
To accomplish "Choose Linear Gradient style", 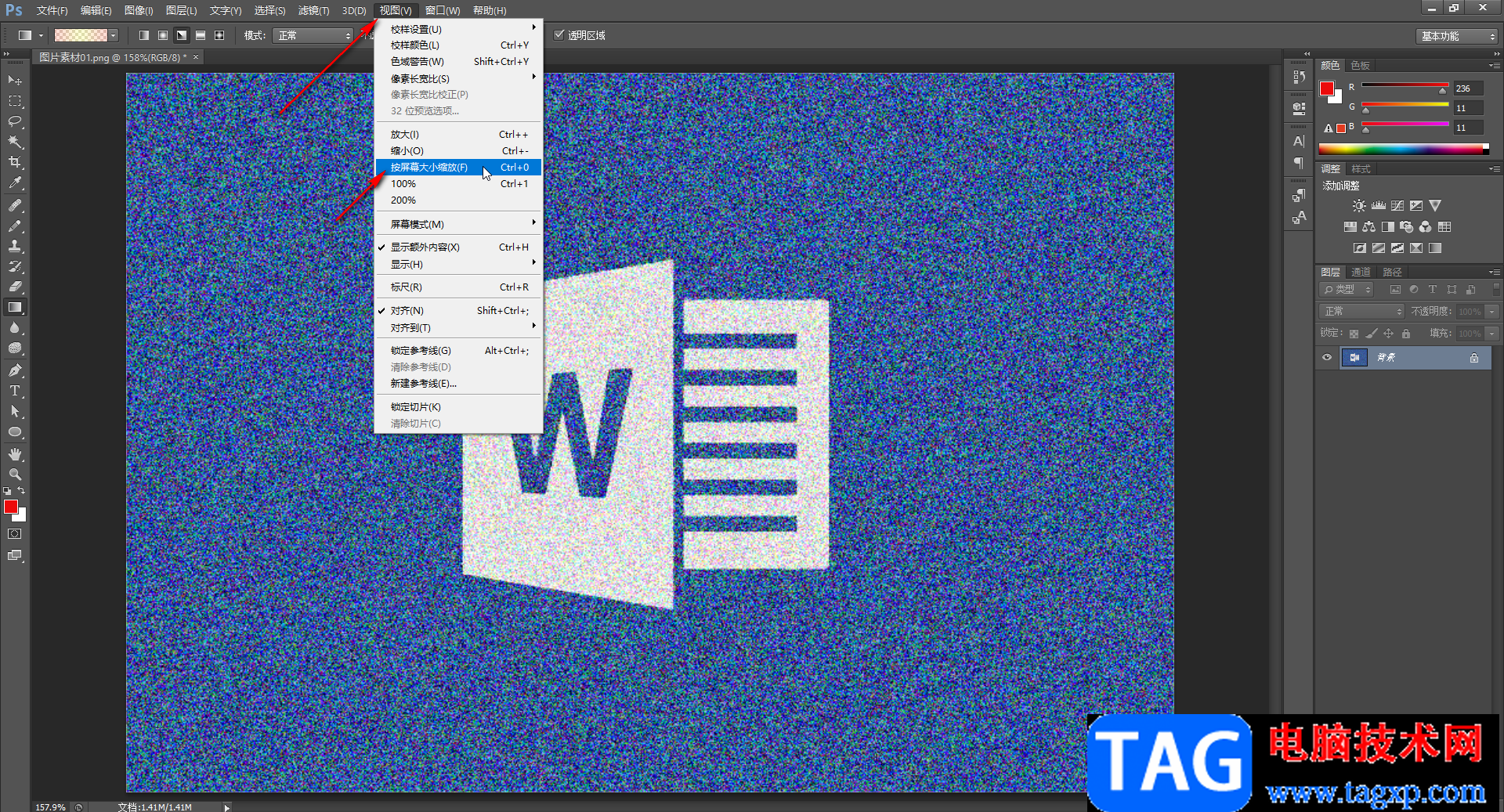I will point(143,35).
